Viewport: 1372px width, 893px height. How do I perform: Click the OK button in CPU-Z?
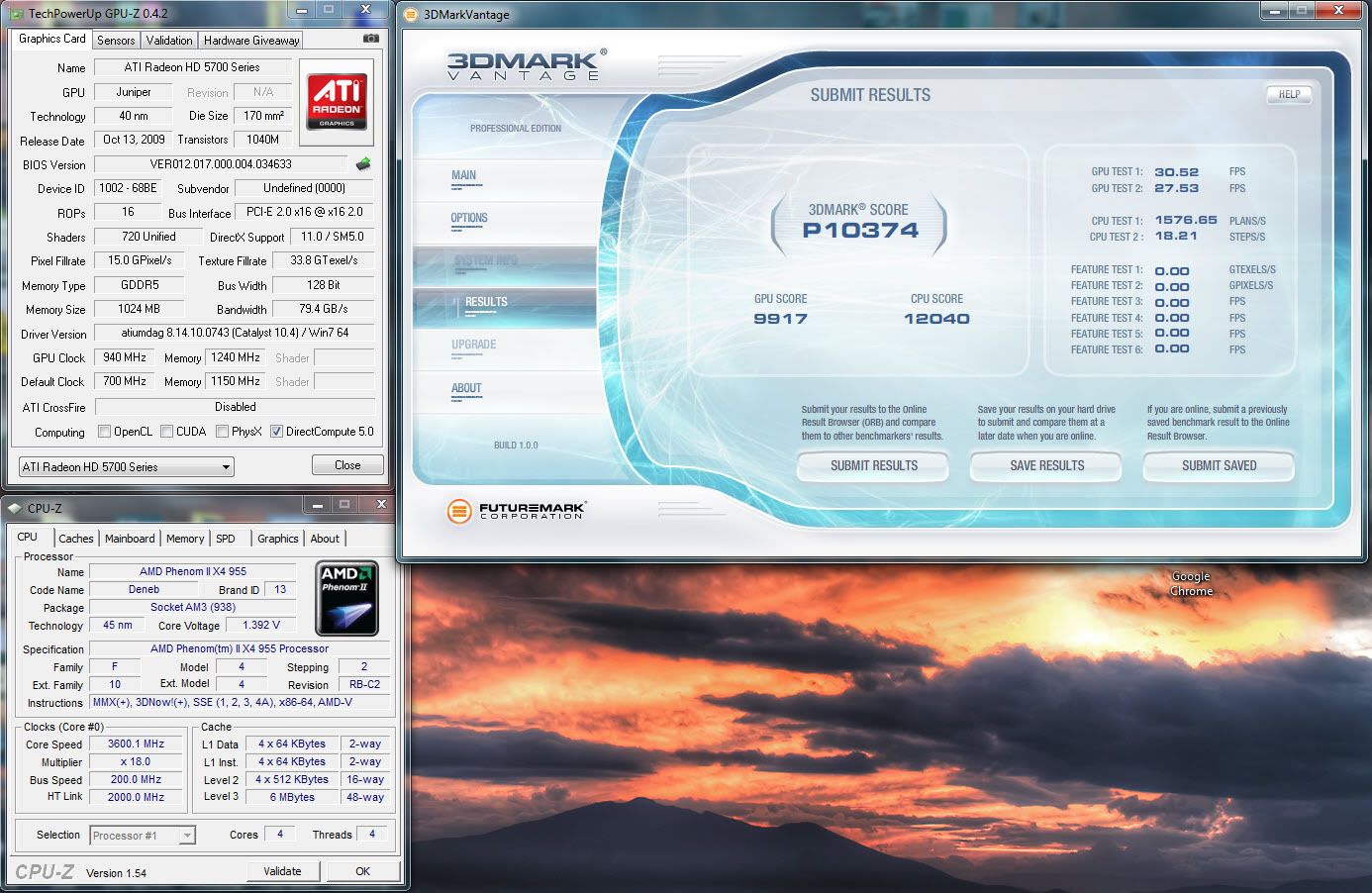(x=362, y=871)
